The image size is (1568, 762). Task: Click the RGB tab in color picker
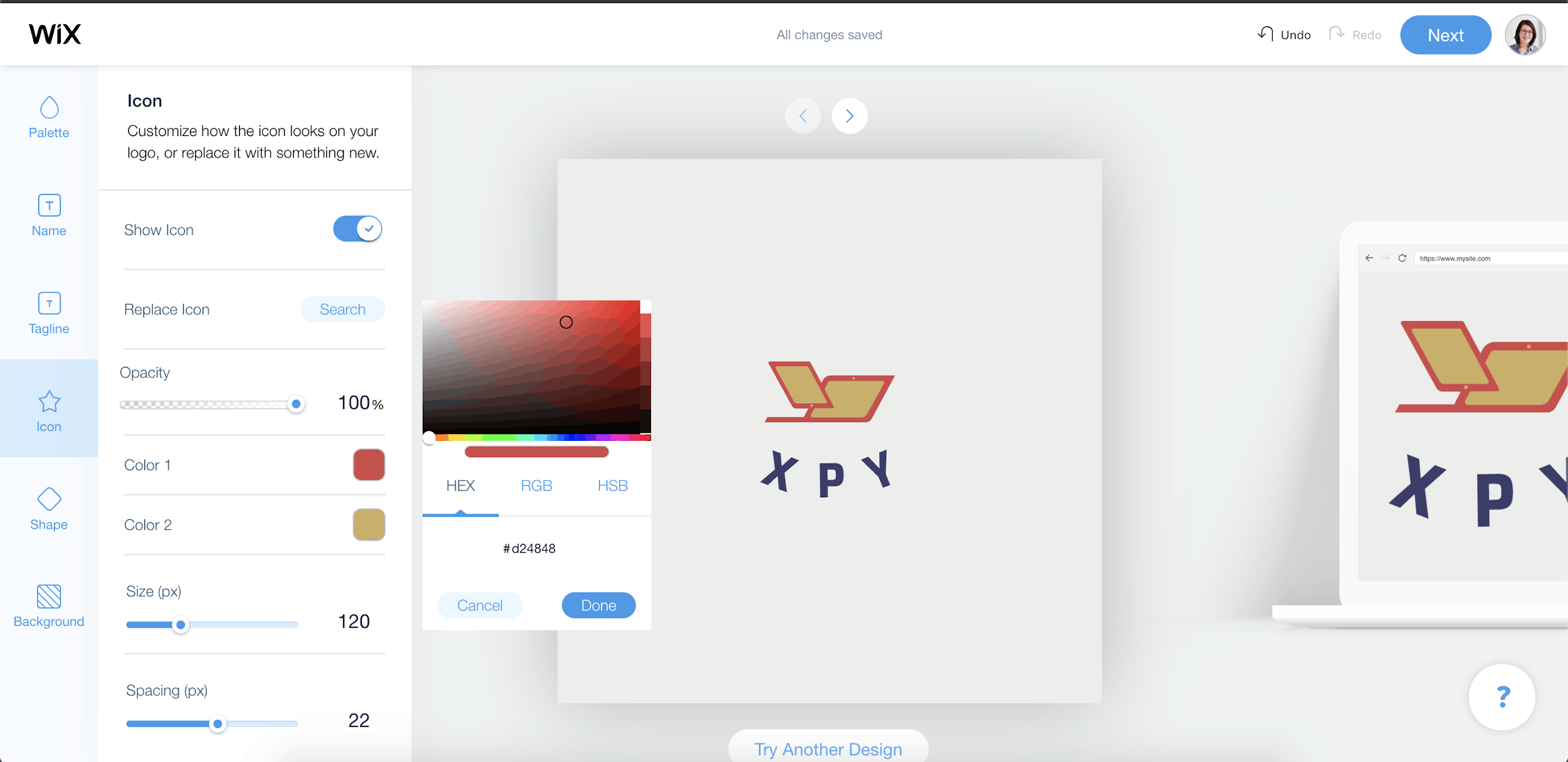pyautogui.click(x=537, y=486)
